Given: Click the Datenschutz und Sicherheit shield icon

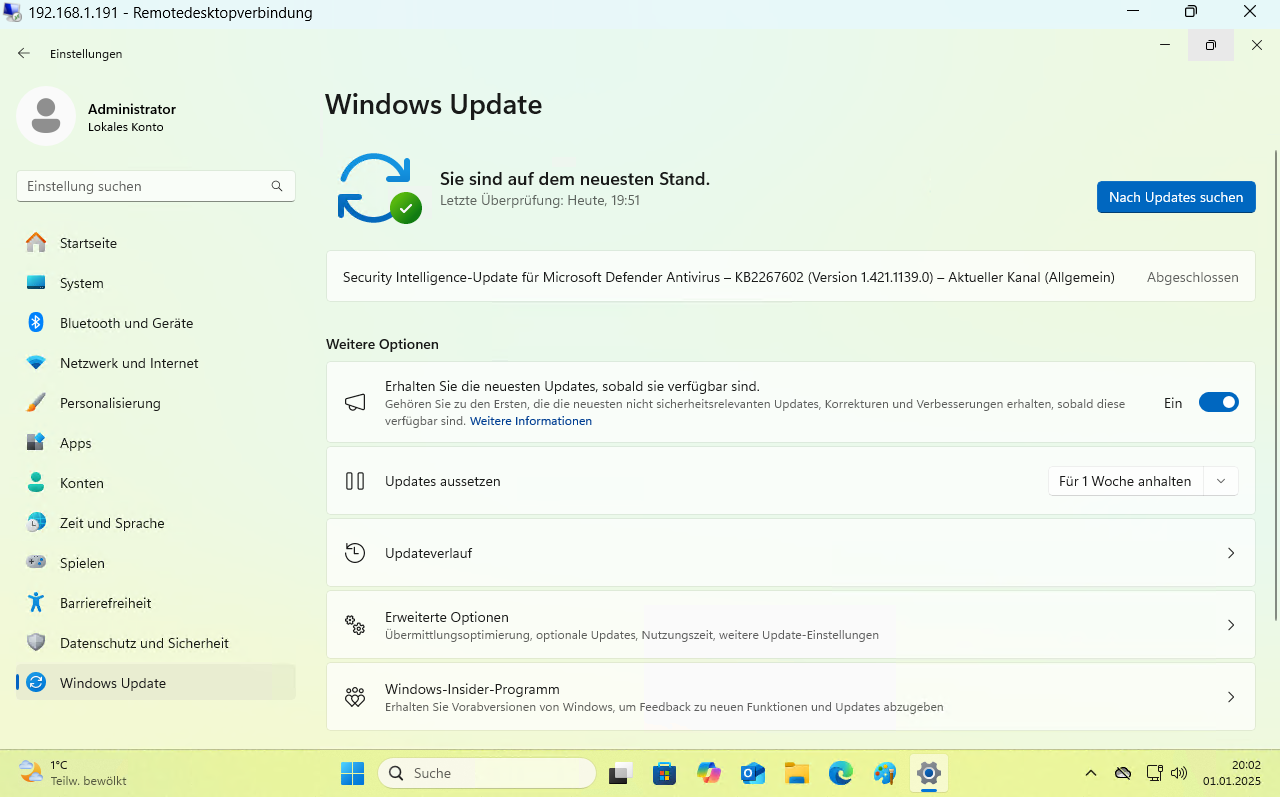Looking at the screenshot, I should (x=36, y=643).
